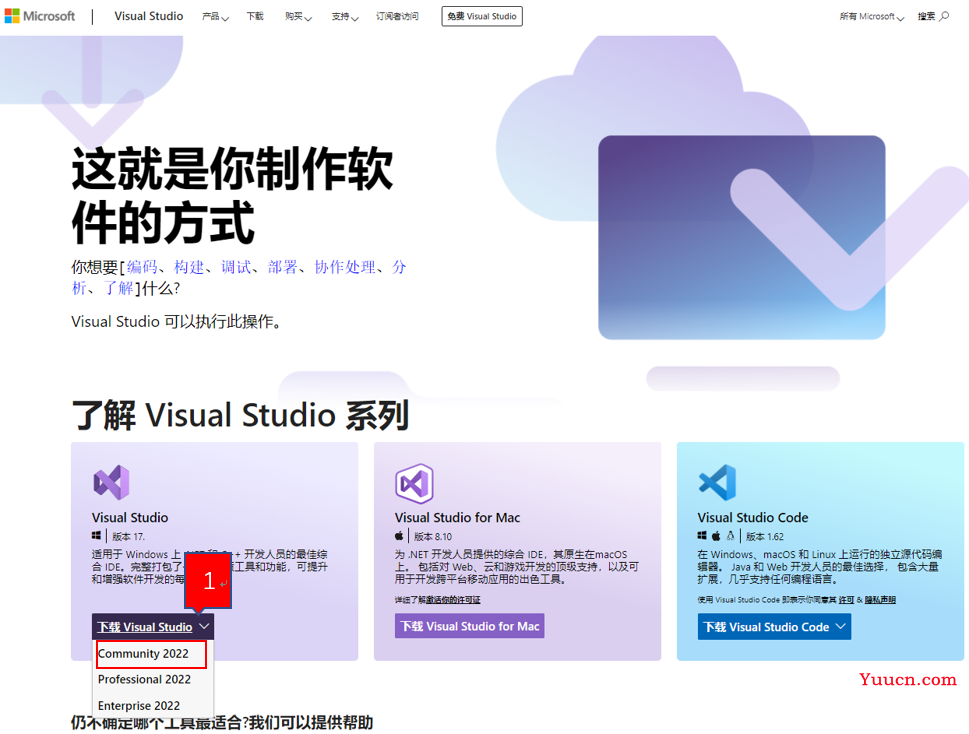Image resolution: width=969 pixels, height=734 pixels.
Task: Expand the 购买 menu
Action: [x=298, y=17]
